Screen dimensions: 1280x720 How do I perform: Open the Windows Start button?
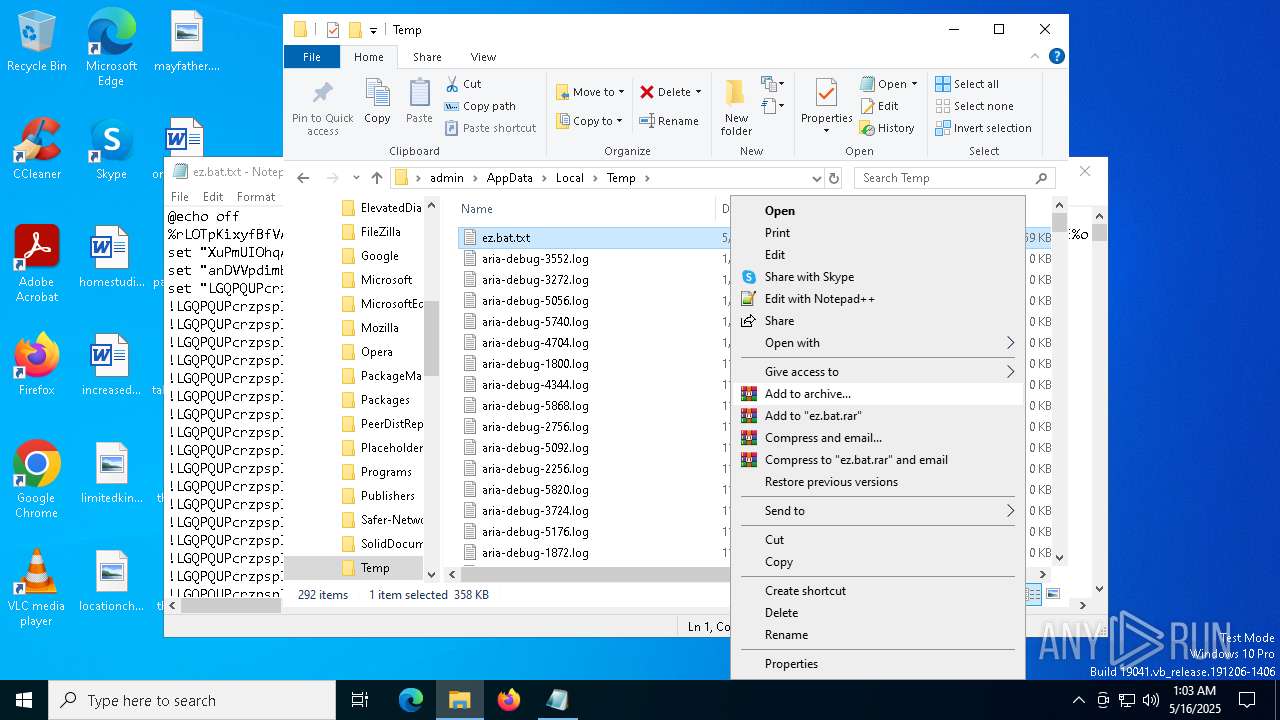[x=24, y=700]
